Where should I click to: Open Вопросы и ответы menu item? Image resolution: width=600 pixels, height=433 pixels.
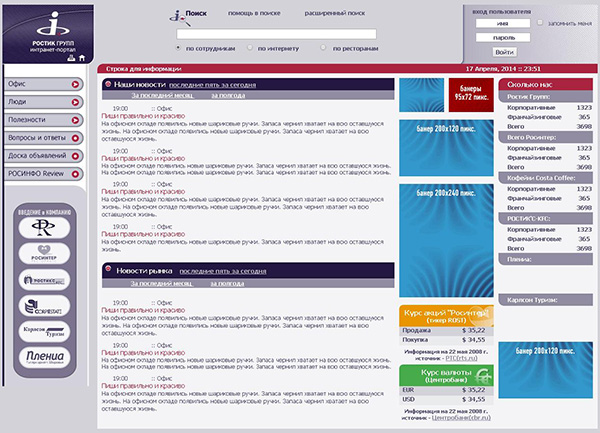44,138
